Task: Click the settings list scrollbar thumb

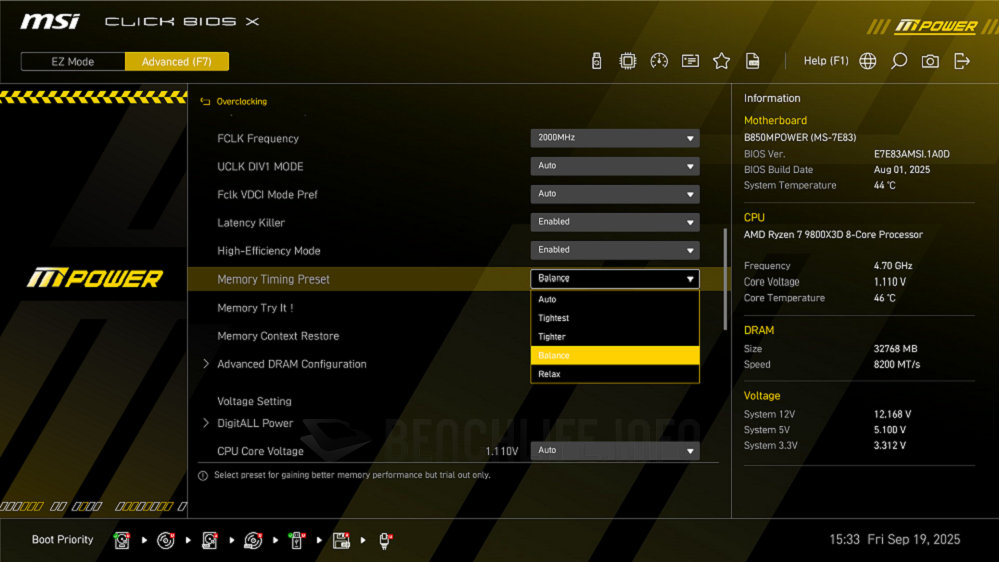Action: [725, 279]
